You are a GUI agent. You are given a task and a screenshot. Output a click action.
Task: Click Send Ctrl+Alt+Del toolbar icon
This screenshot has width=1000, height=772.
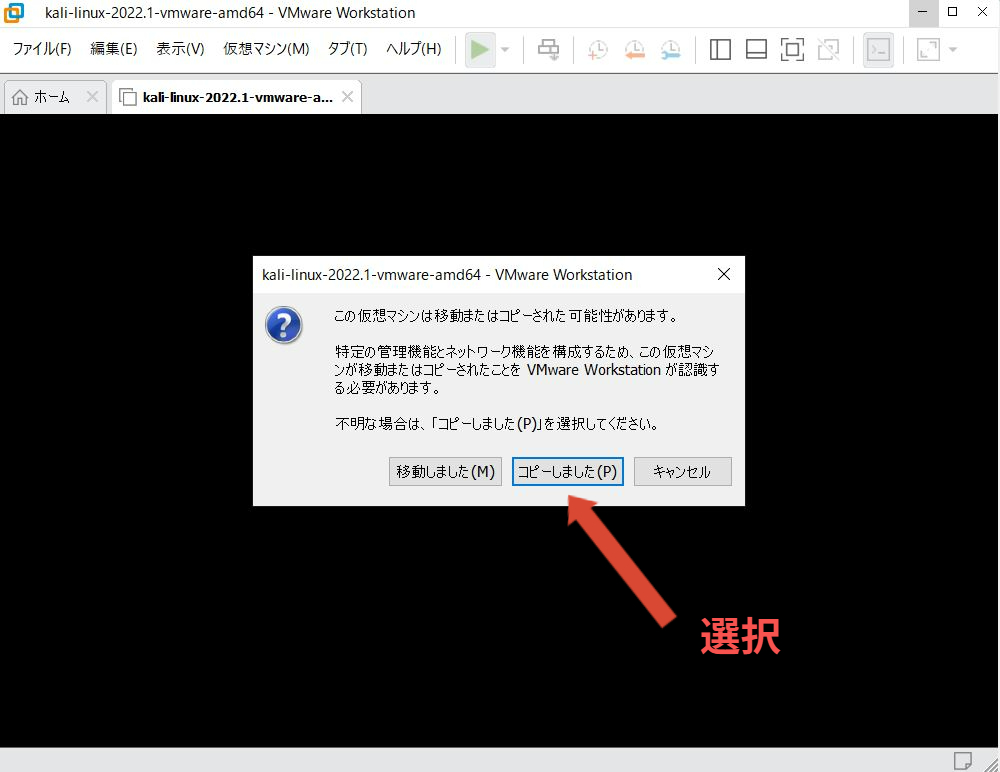[548, 49]
